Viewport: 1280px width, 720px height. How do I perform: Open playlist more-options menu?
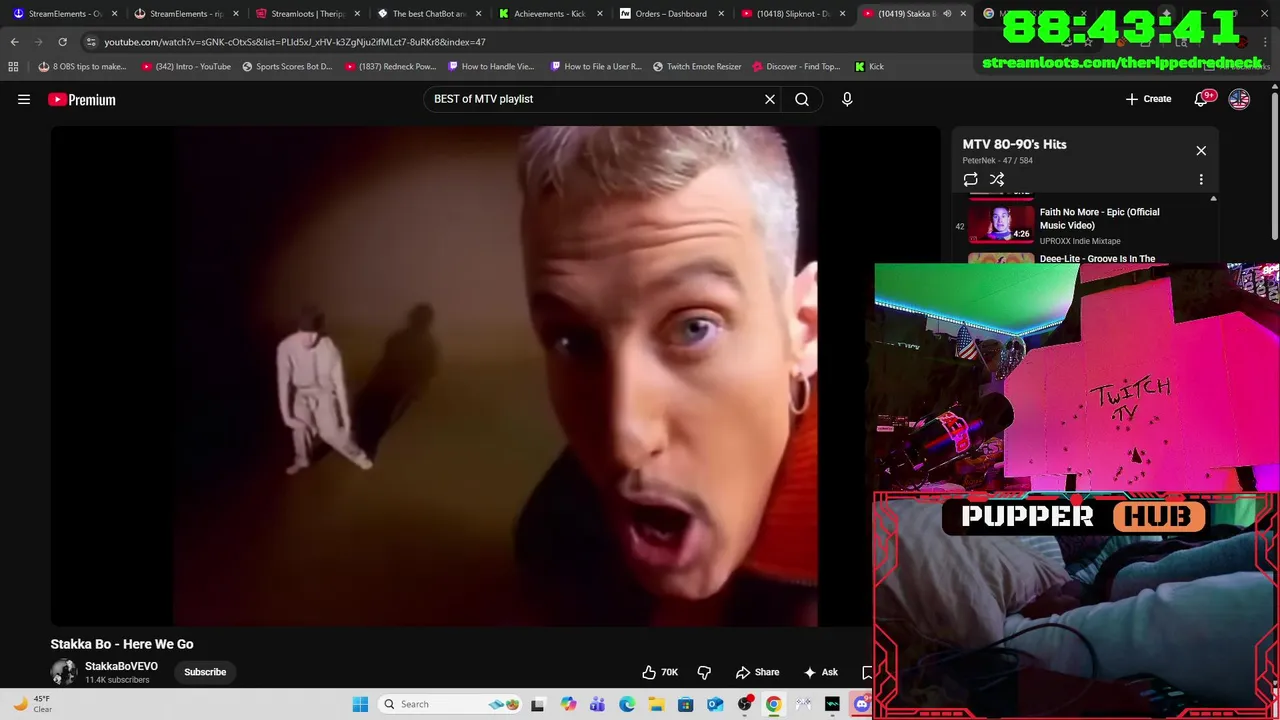pyautogui.click(x=1201, y=180)
